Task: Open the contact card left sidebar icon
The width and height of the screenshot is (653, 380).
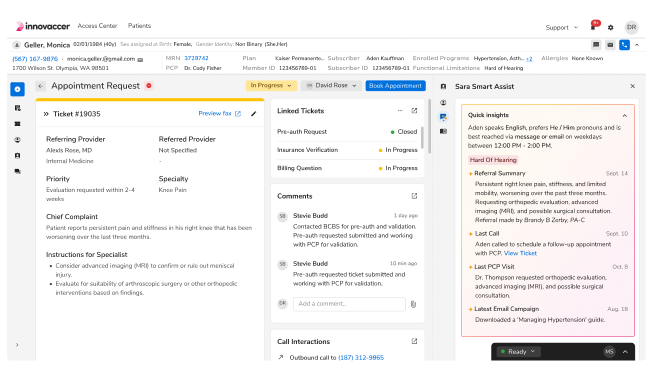Action: coord(17,155)
